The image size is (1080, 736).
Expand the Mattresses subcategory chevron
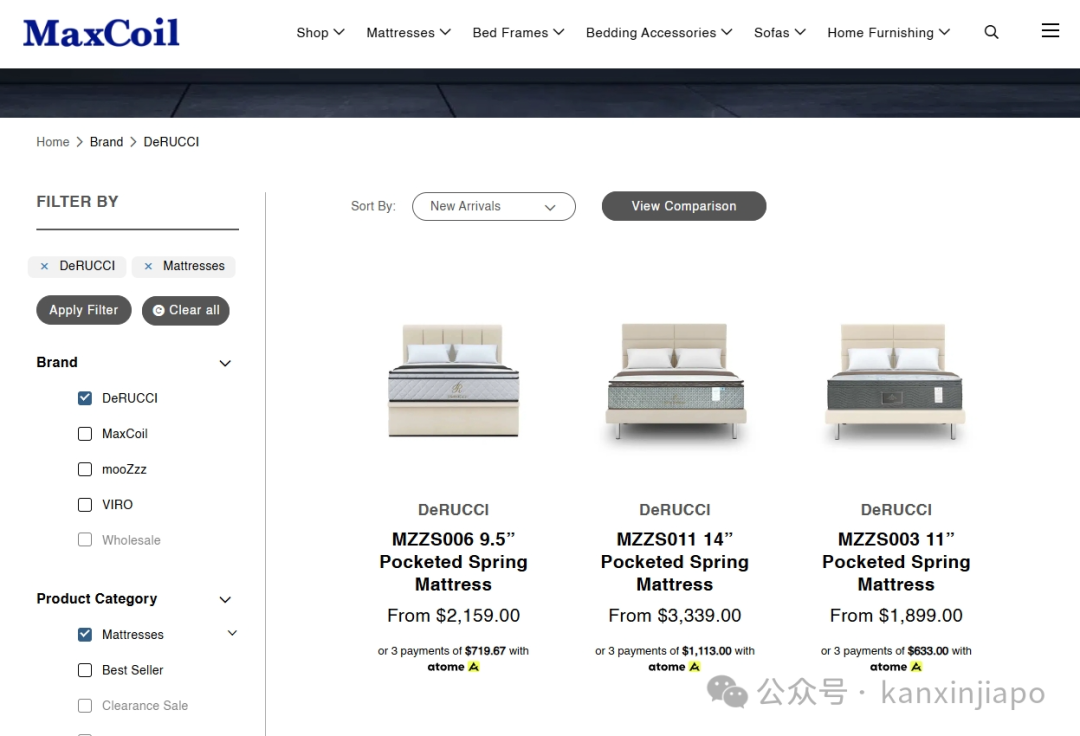[232, 633]
